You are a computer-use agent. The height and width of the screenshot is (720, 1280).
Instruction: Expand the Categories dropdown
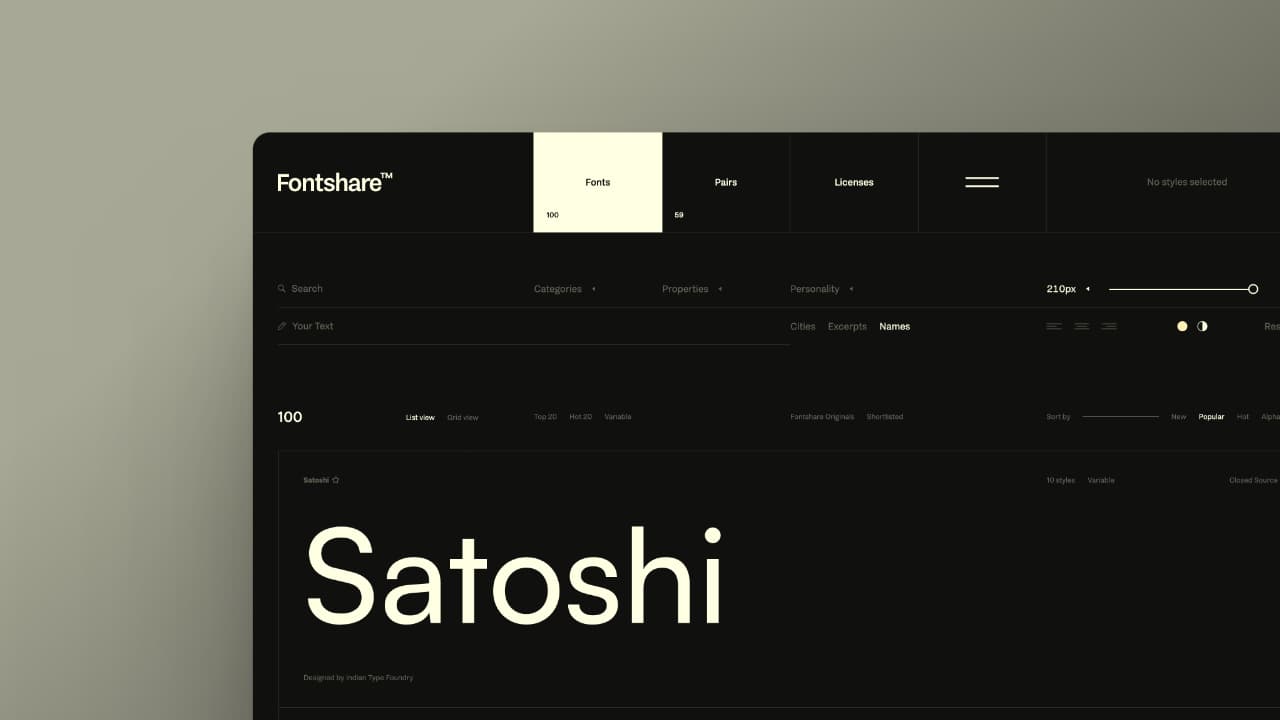coord(564,289)
